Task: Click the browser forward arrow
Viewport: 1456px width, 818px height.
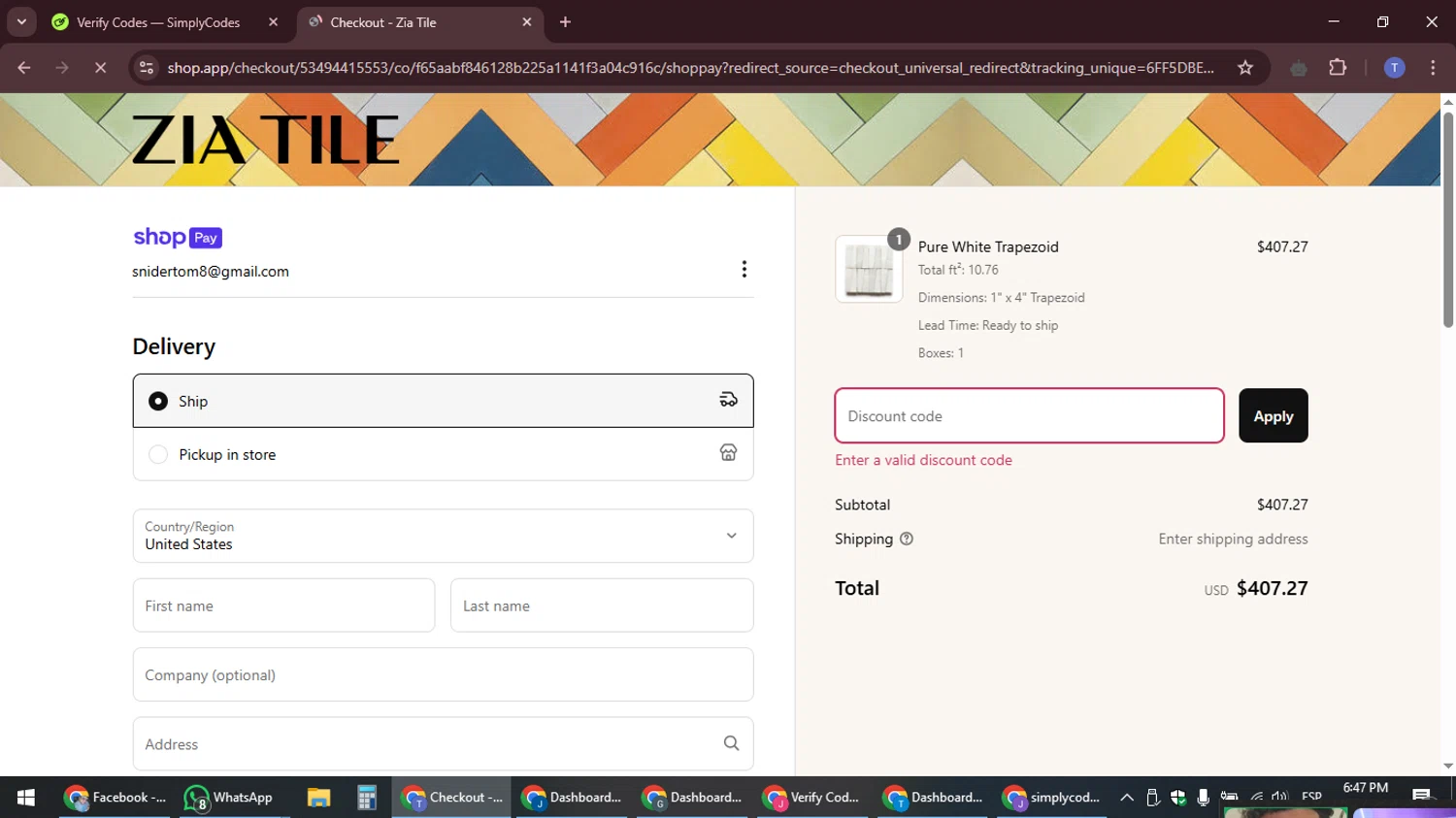Action: [x=62, y=67]
